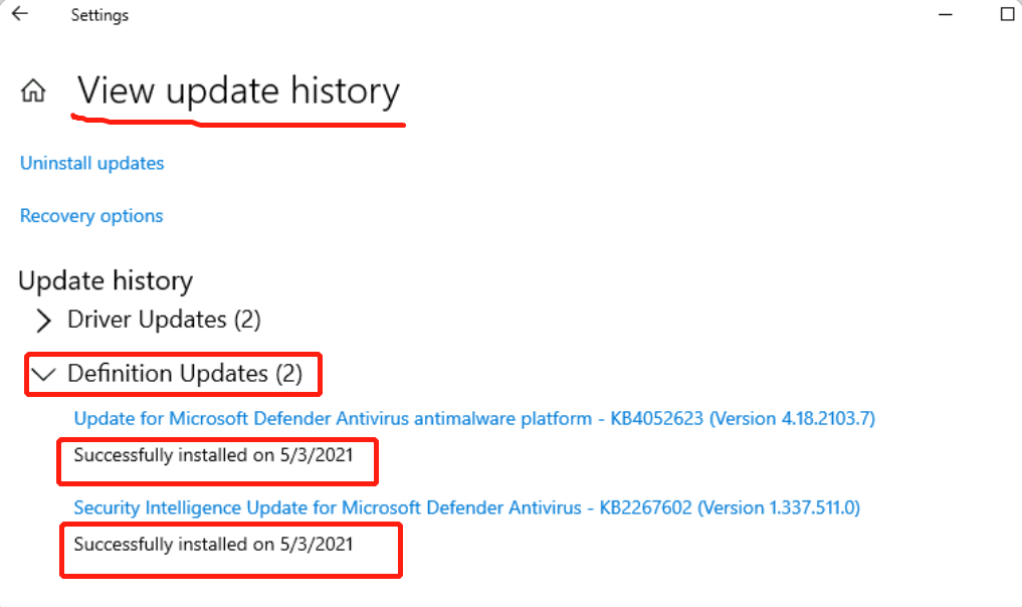Click the View update history page title

pos(239,90)
